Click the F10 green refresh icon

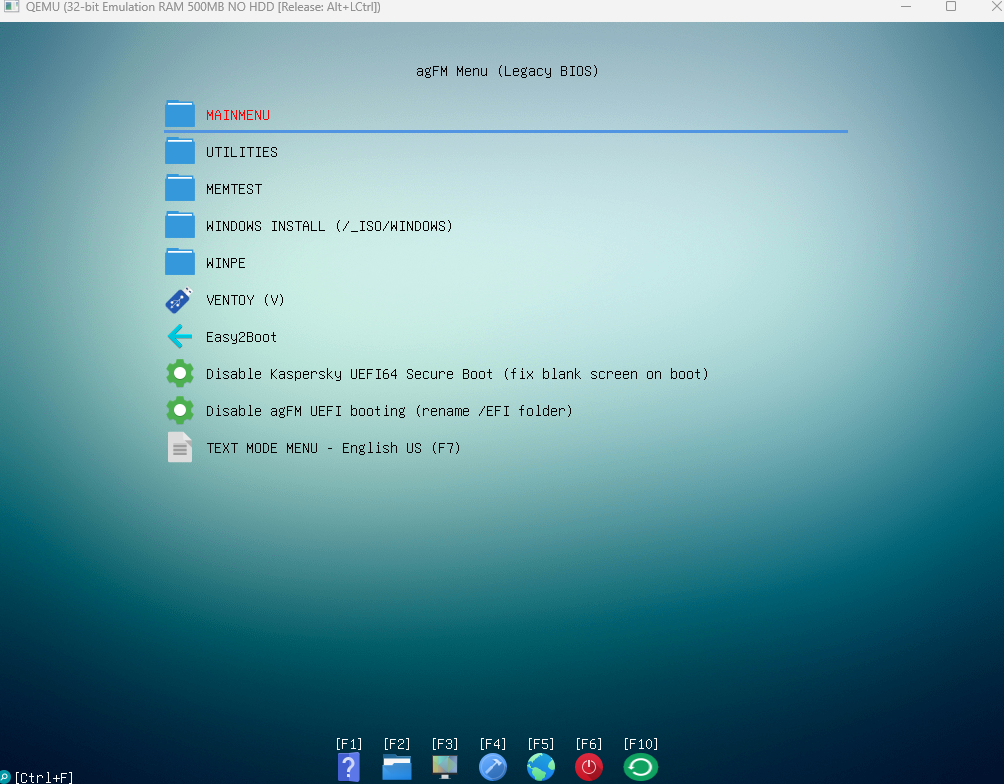point(641,767)
